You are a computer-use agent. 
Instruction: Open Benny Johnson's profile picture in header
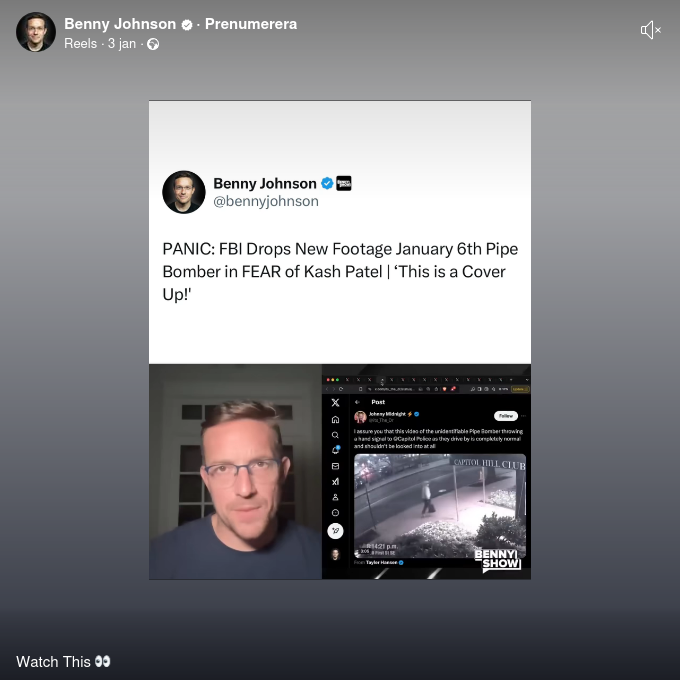(x=36, y=32)
